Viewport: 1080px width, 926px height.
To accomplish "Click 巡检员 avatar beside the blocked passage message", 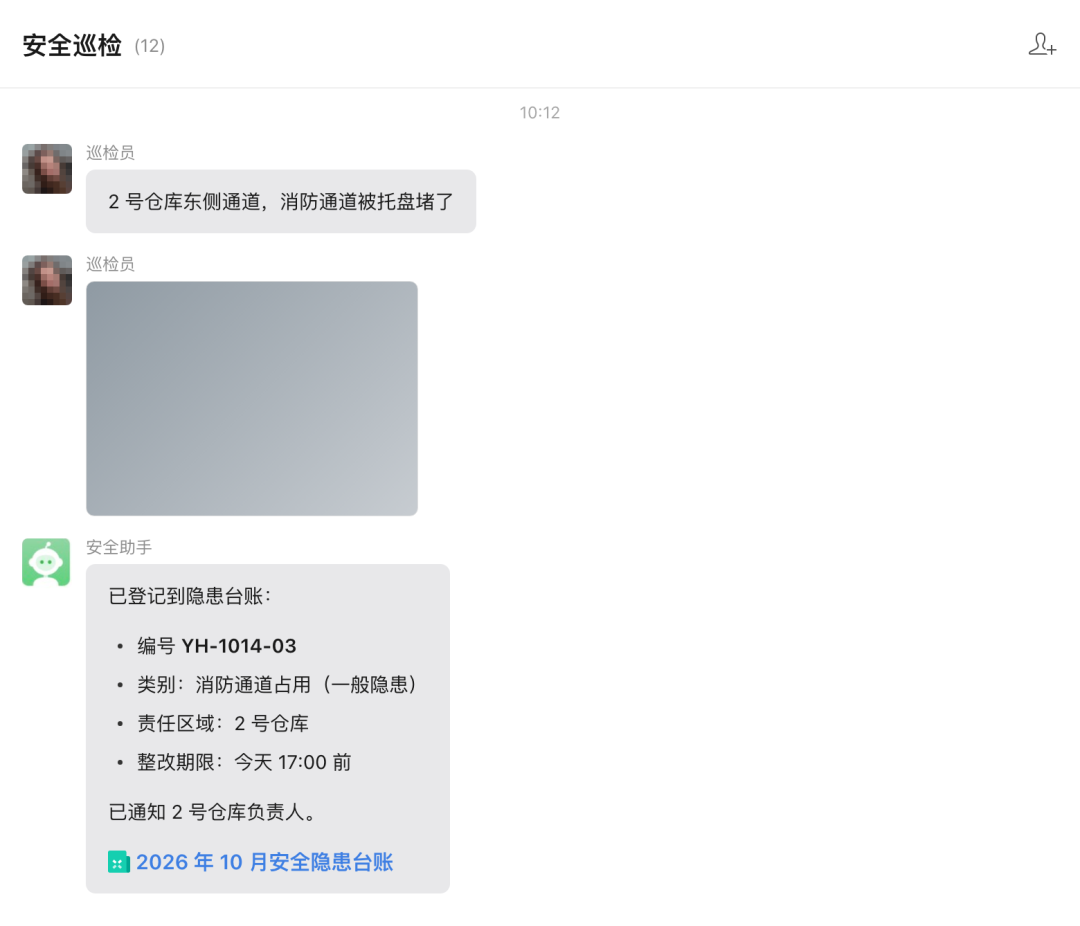I will pyautogui.click(x=47, y=169).
